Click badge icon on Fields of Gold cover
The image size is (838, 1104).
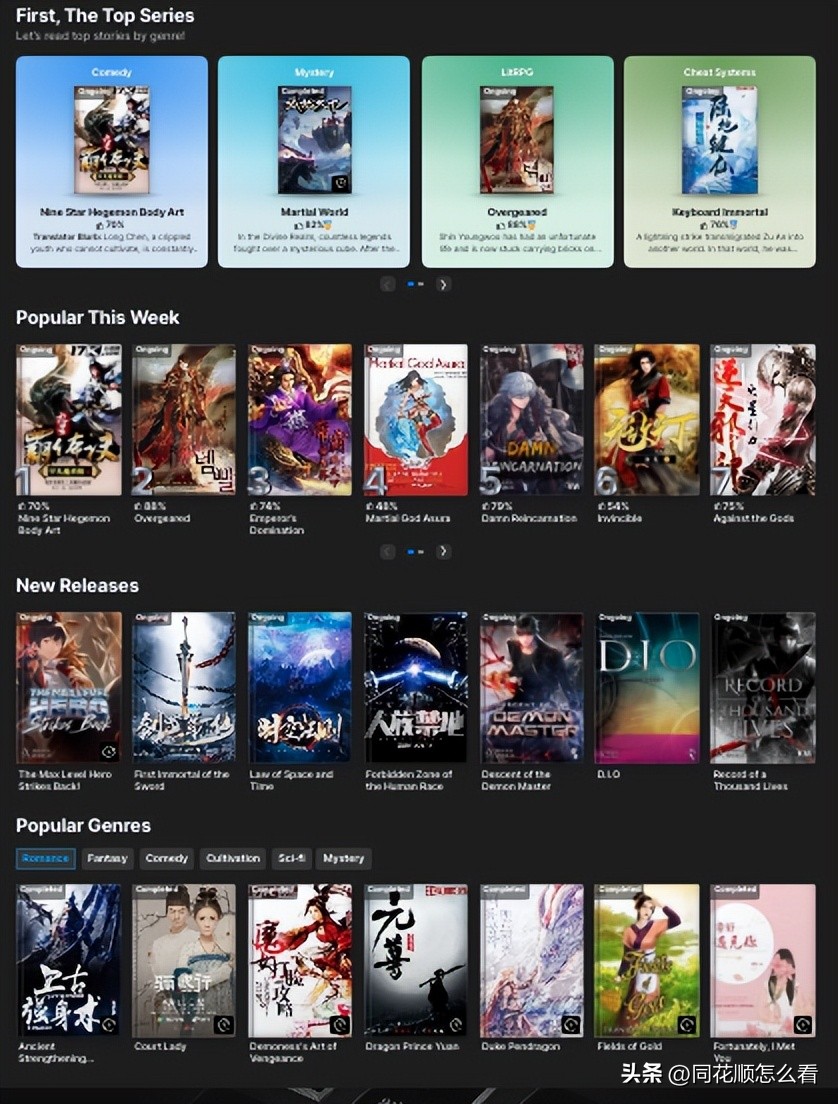687,1024
